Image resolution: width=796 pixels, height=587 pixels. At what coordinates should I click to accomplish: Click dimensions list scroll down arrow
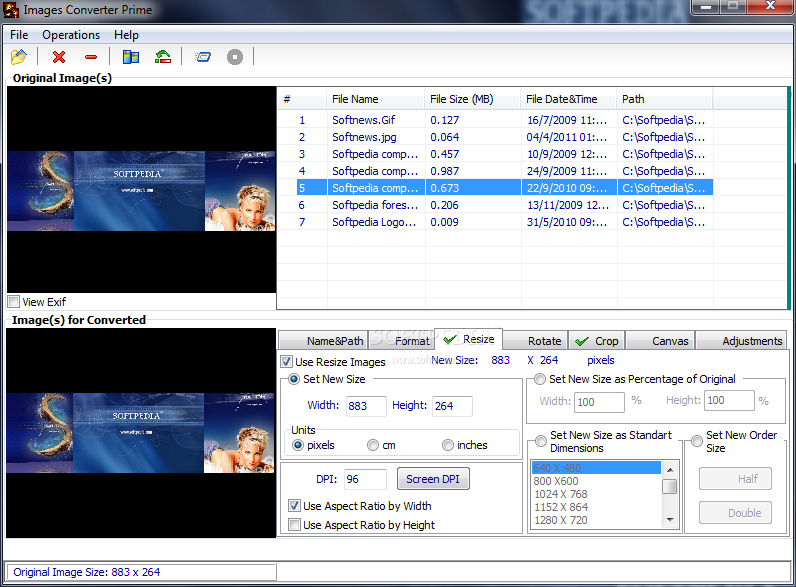(670, 519)
